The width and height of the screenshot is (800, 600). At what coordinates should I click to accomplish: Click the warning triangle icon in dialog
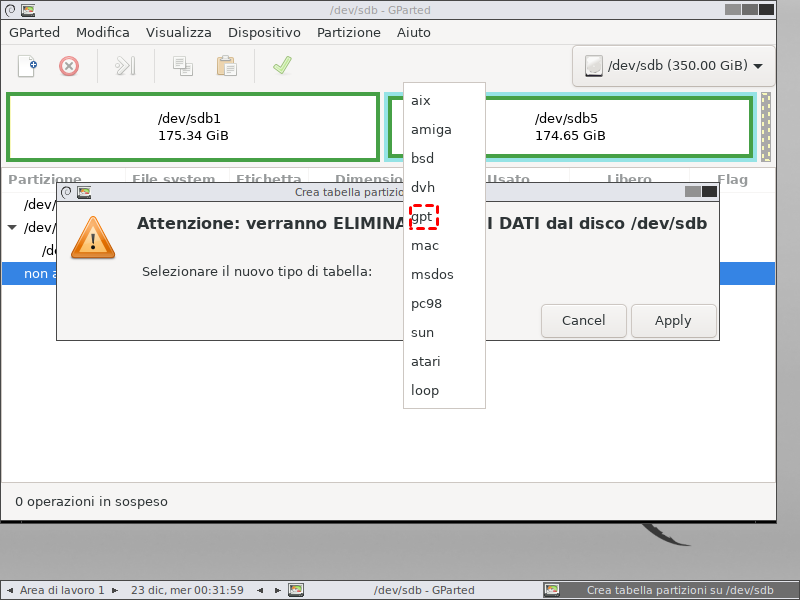pos(93,238)
